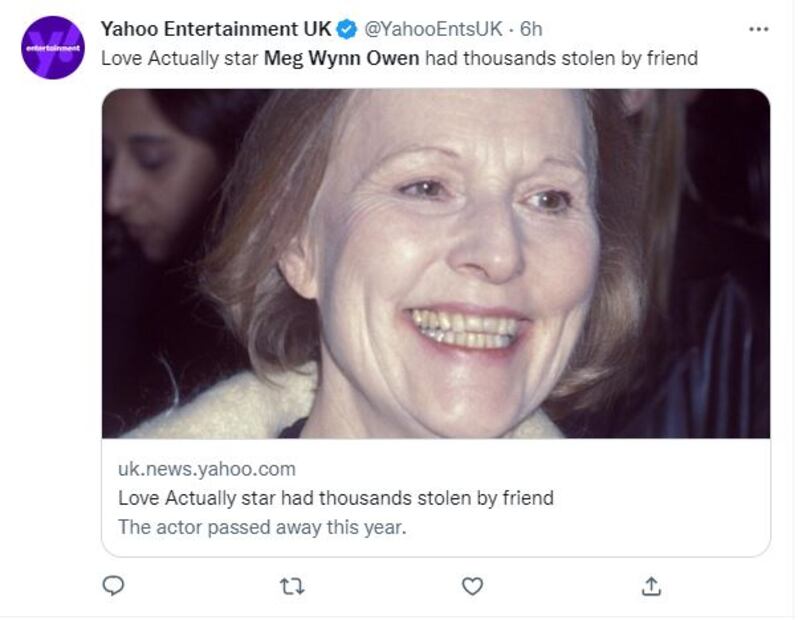Like the tweet with heart icon

[472, 586]
